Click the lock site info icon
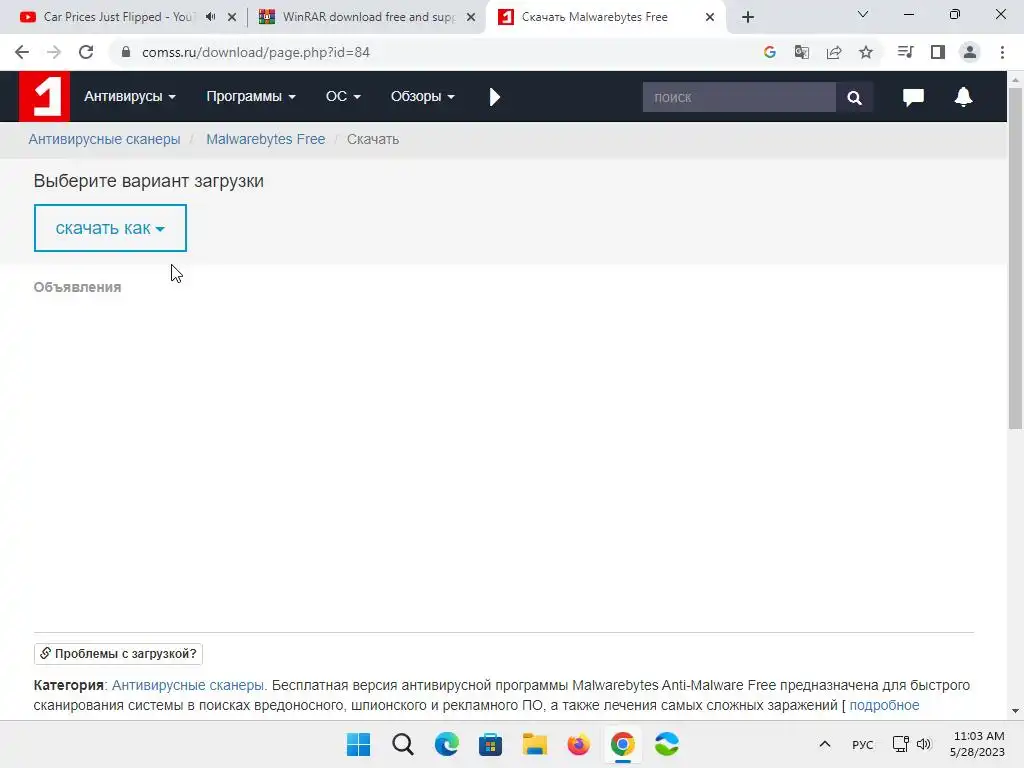The image size is (1024, 768). [126, 52]
